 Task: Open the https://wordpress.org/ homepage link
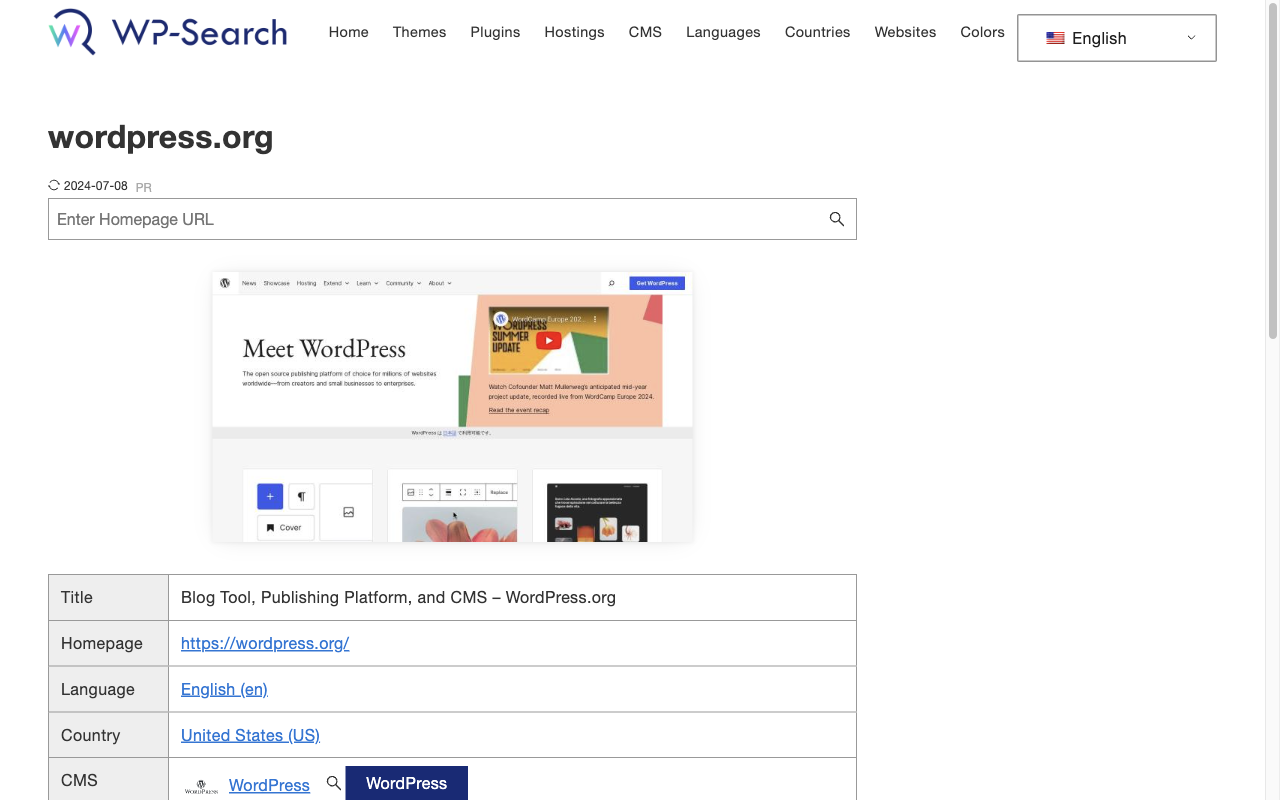[264, 643]
